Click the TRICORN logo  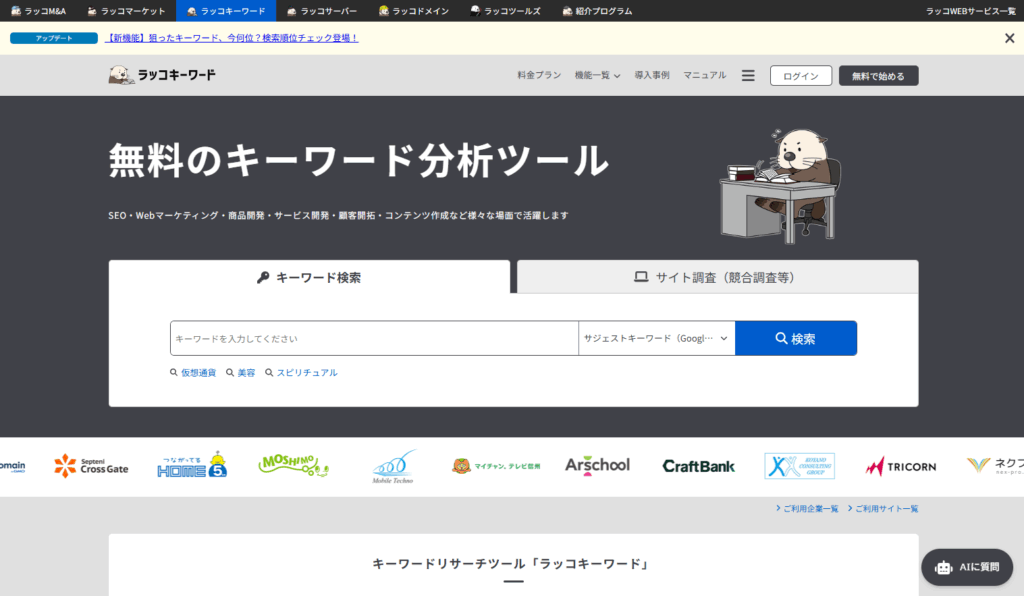click(x=901, y=466)
